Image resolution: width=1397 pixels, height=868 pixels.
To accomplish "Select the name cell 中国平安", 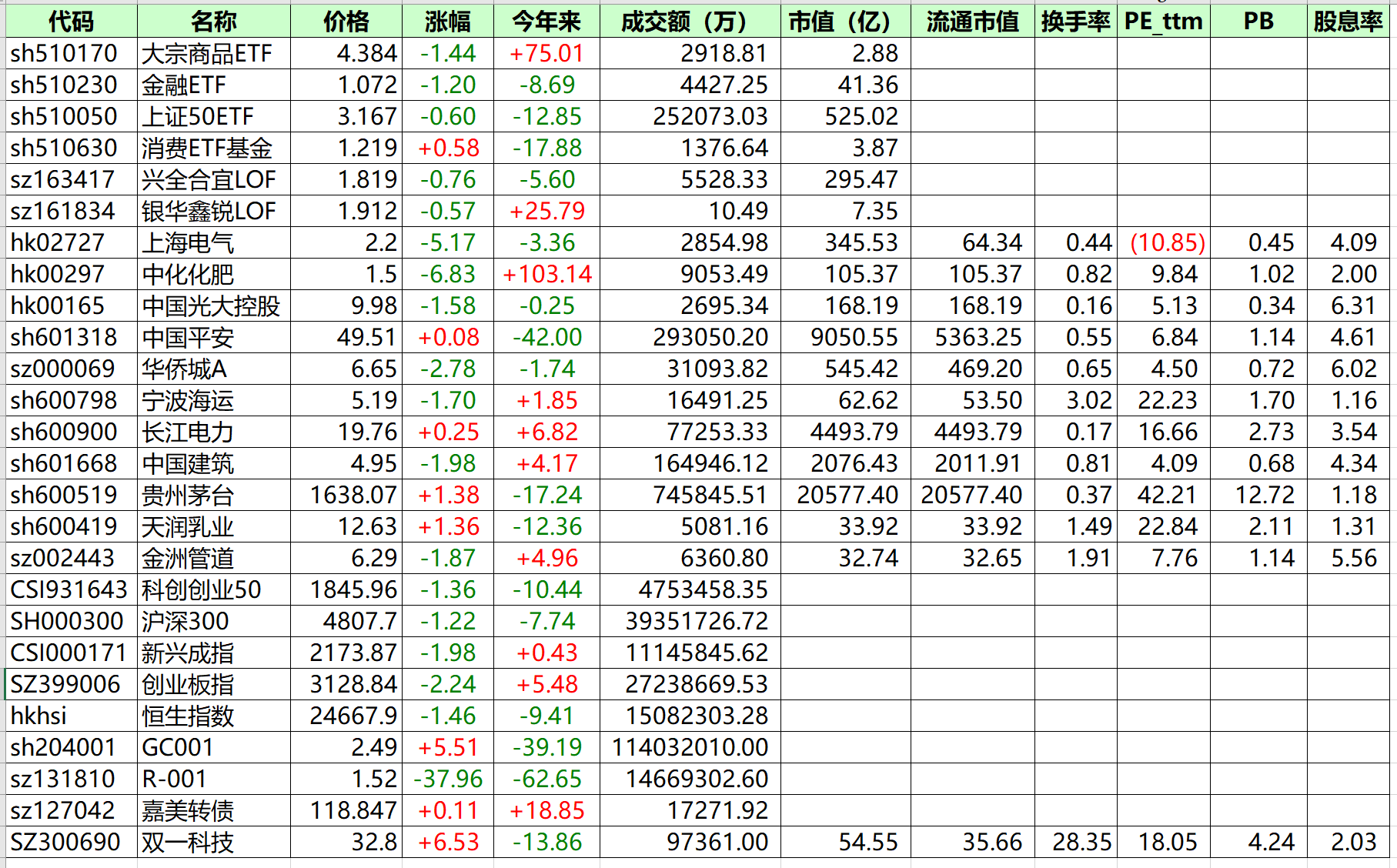I will click(x=214, y=337).
